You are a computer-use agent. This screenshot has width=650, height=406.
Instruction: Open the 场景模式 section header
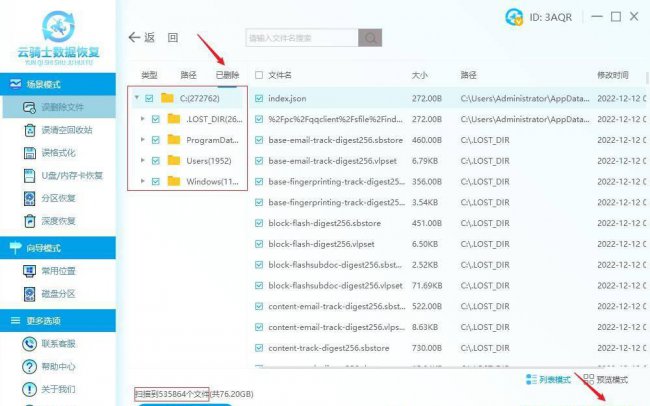pyautogui.click(x=58, y=84)
